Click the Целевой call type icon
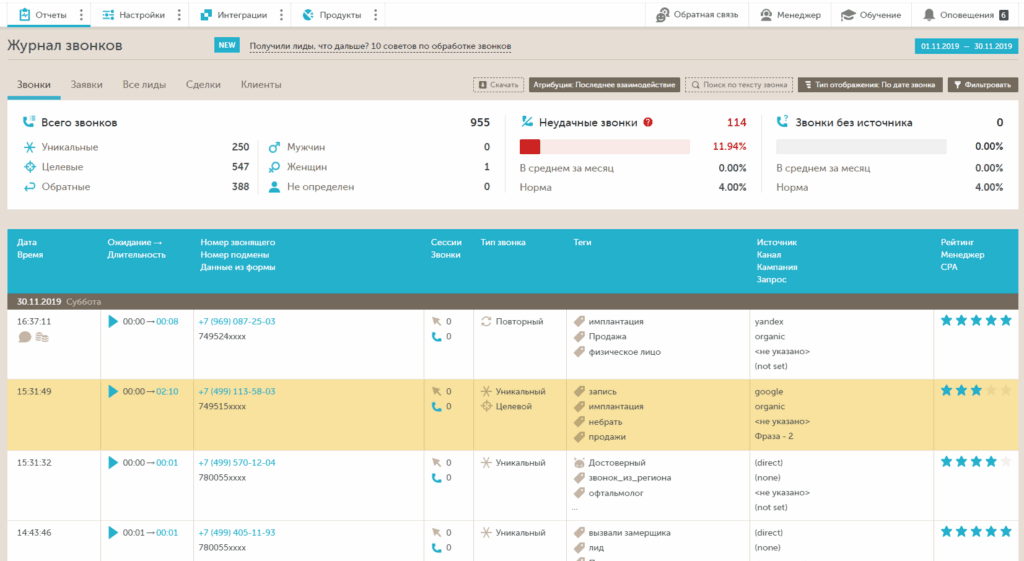 [486, 406]
